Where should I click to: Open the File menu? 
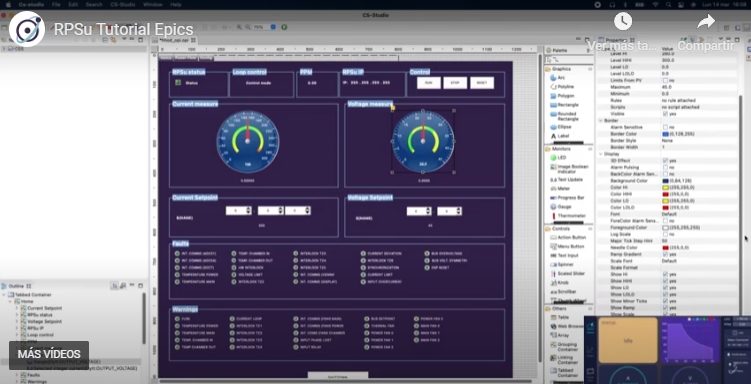click(56, 4)
